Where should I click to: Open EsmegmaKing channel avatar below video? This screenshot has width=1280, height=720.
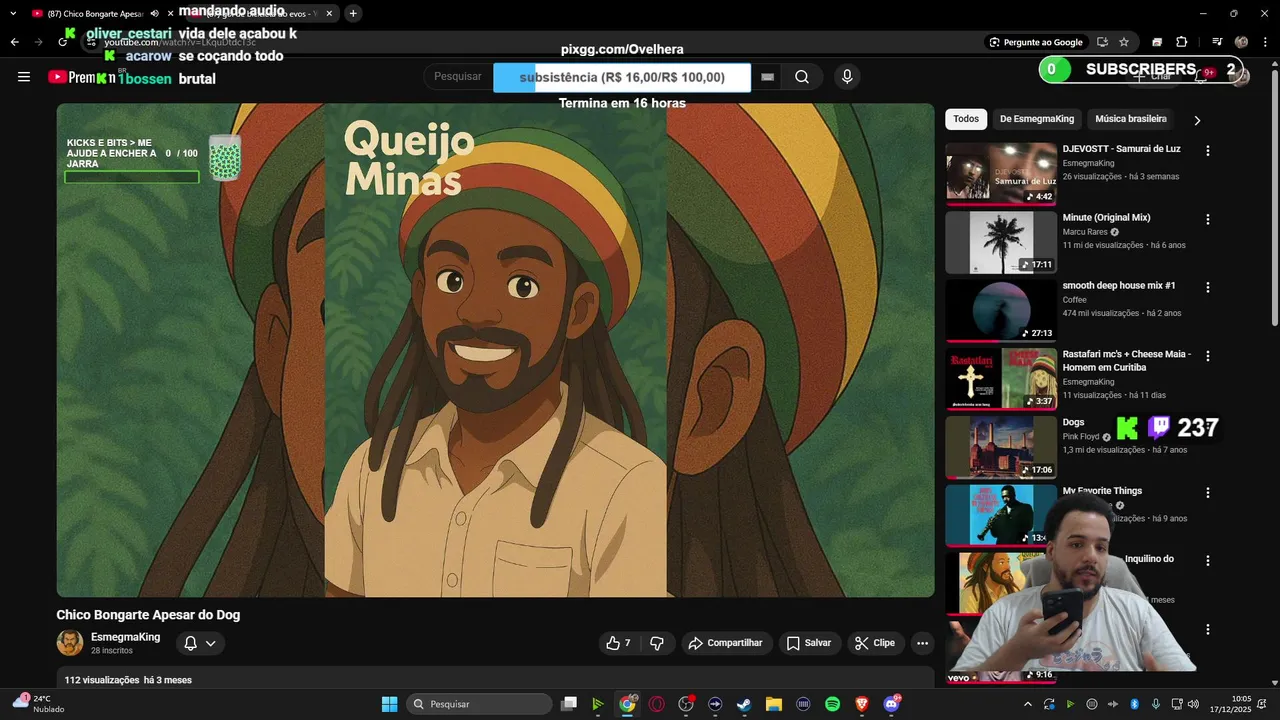click(70, 643)
